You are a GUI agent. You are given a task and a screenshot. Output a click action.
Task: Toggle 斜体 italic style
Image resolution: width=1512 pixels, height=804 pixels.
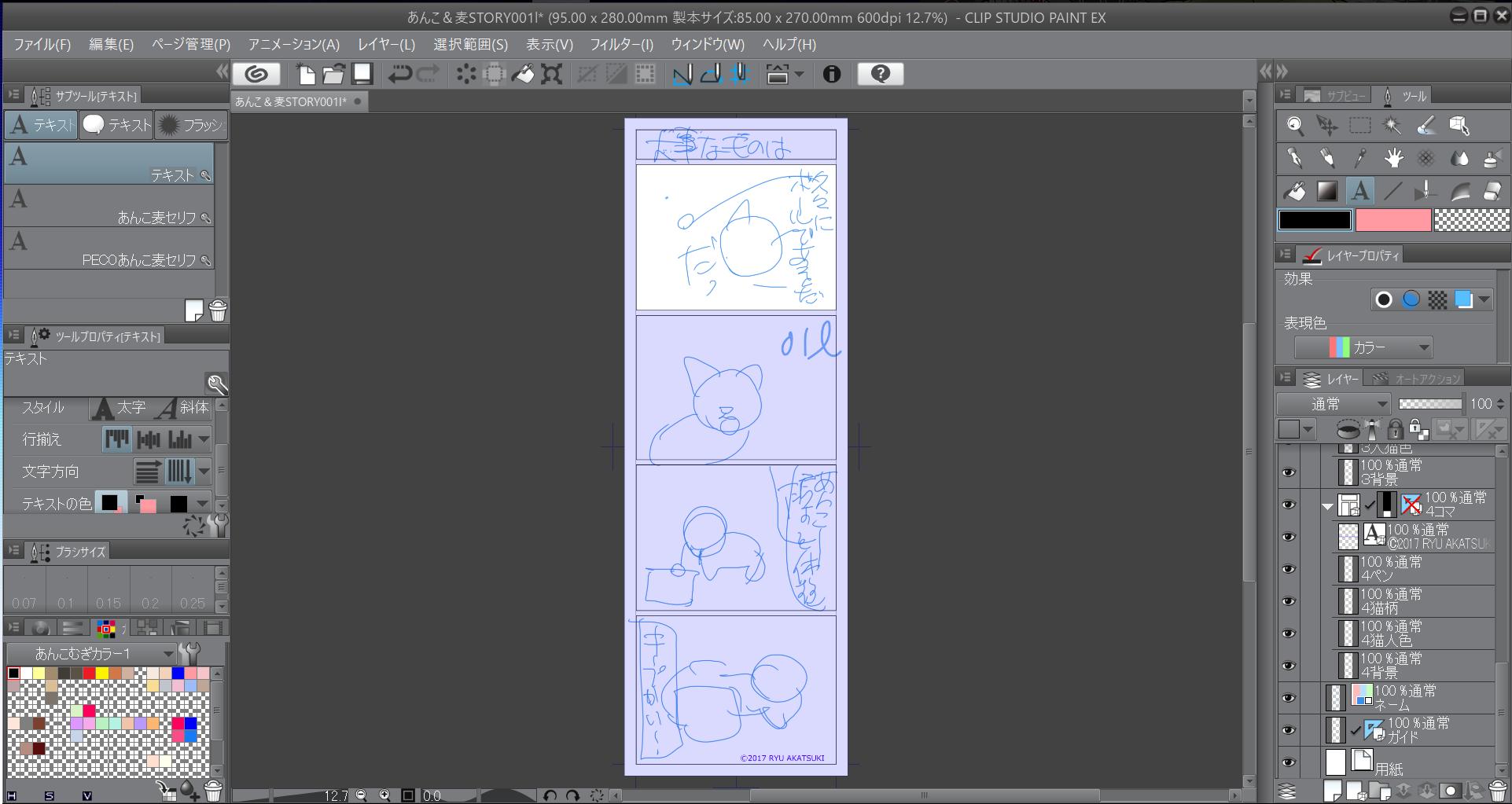coord(182,408)
